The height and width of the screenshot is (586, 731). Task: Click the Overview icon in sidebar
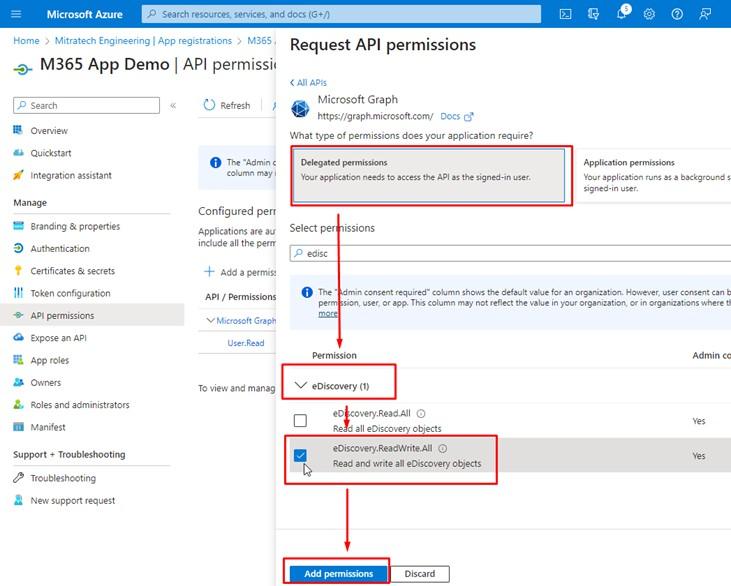click(x=18, y=130)
